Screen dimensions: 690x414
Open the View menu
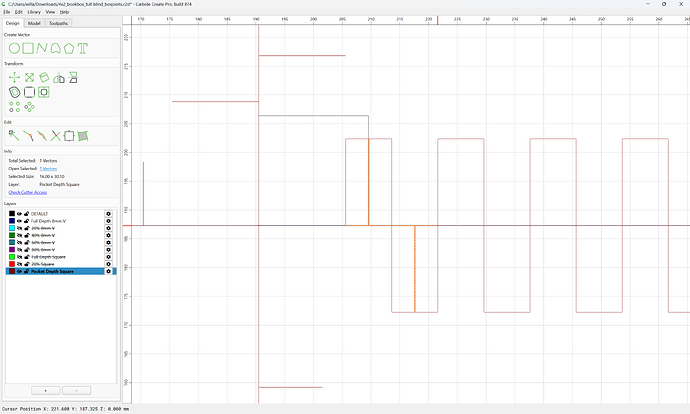coord(50,12)
